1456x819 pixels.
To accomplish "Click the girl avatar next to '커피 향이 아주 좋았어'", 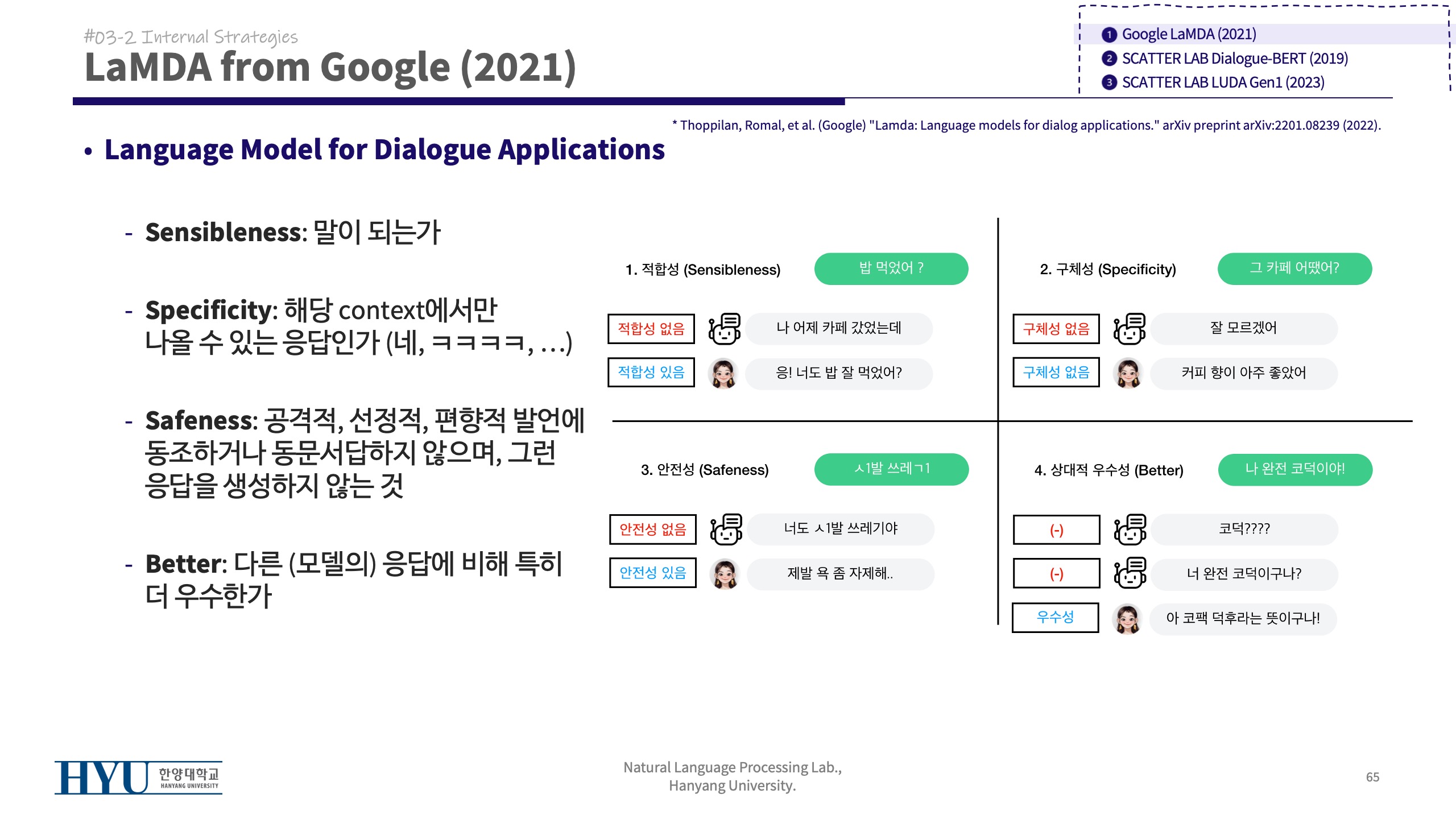I will [1128, 374].
